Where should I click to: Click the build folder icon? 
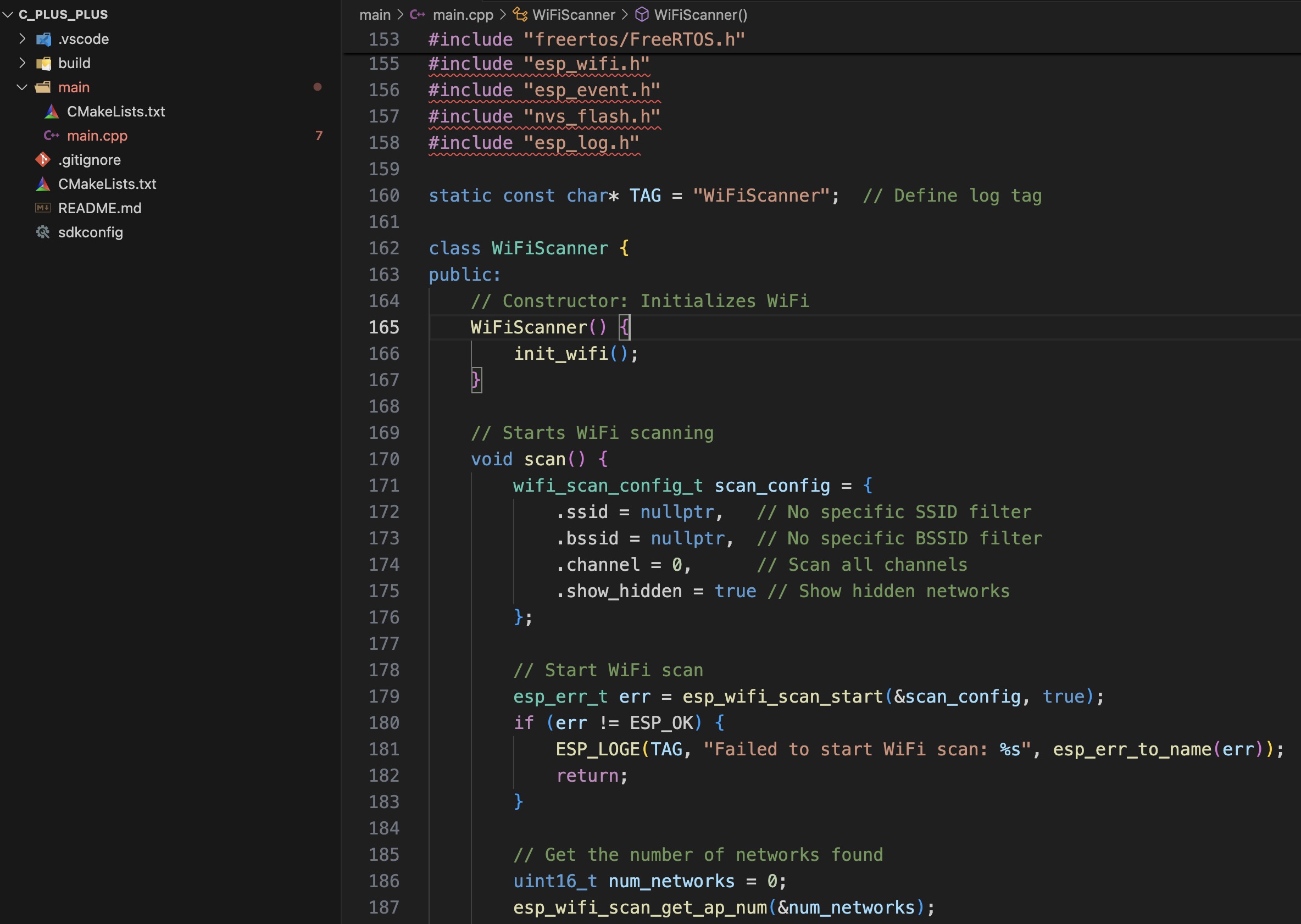[43, 63]
